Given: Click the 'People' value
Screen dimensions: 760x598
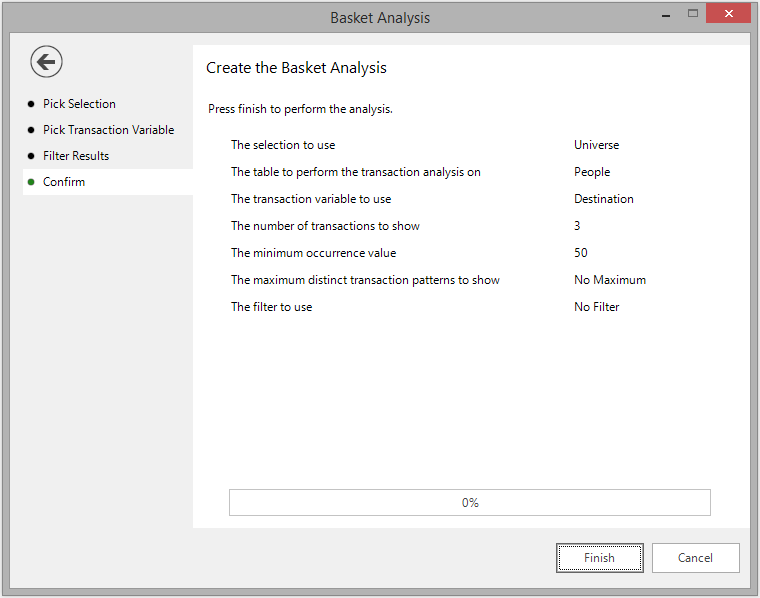Looking at the screenshot, I should [x=592, y=172].
